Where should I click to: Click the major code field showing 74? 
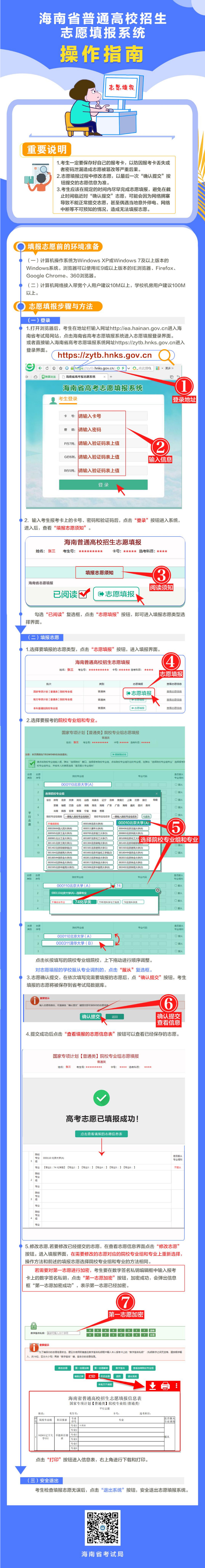coord(118,886)
